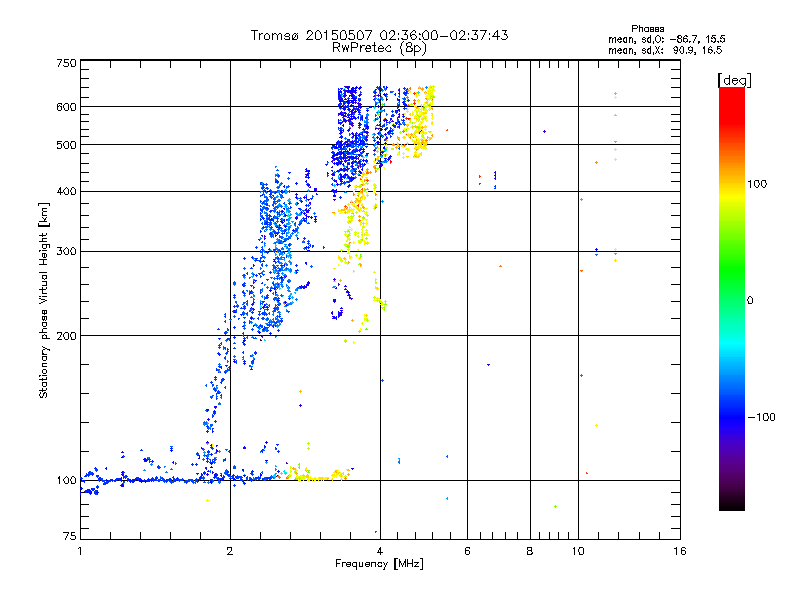Image resolution: width=800 pixels, height=600 pixels.
Task: Click the 'Stationary phase Virtual Height [km]' axis label
Action: point(43,300)
